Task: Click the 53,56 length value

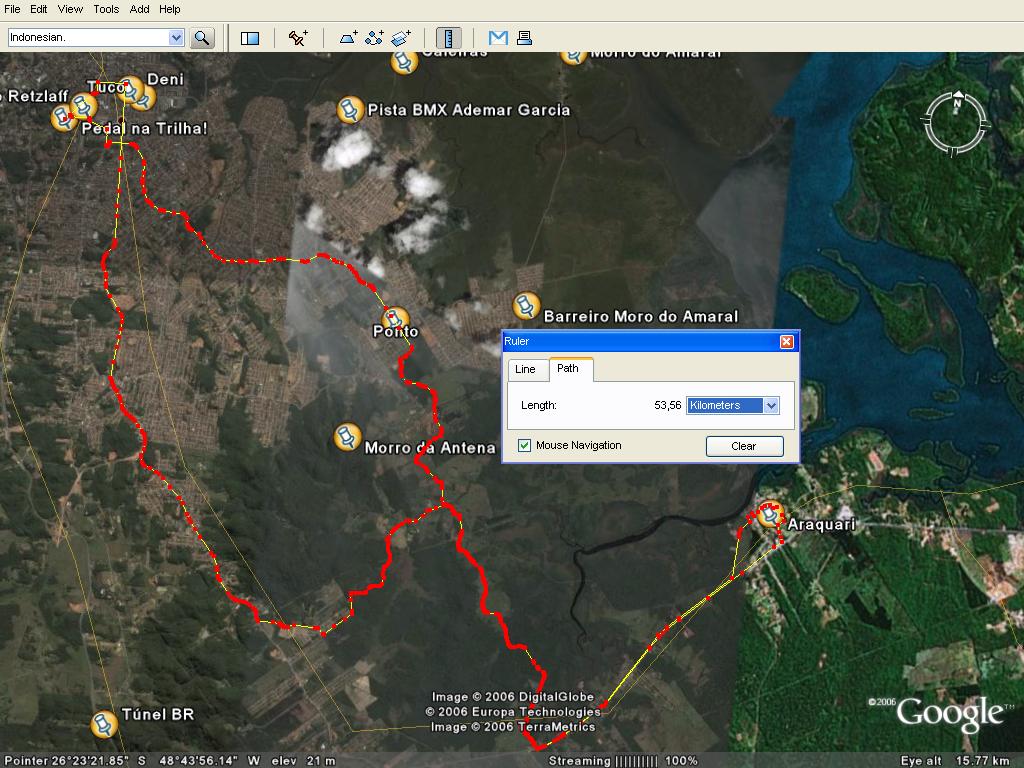Action: click(667, 406)
